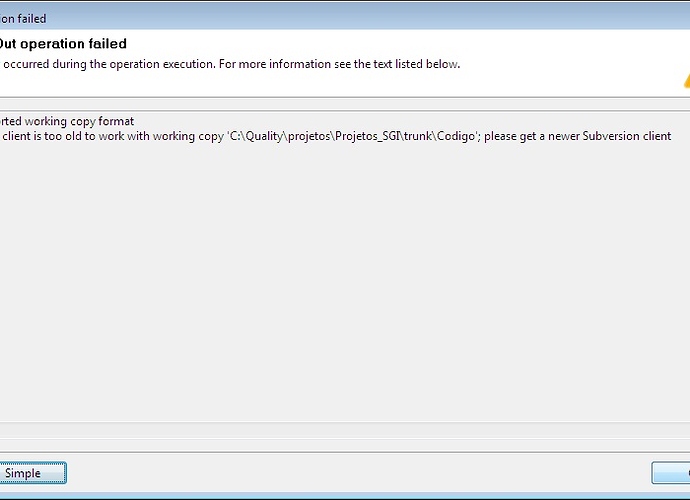The image size is (690, 500).
Task: Confirm with the cut-off OK button
Action: pos(671,473)
